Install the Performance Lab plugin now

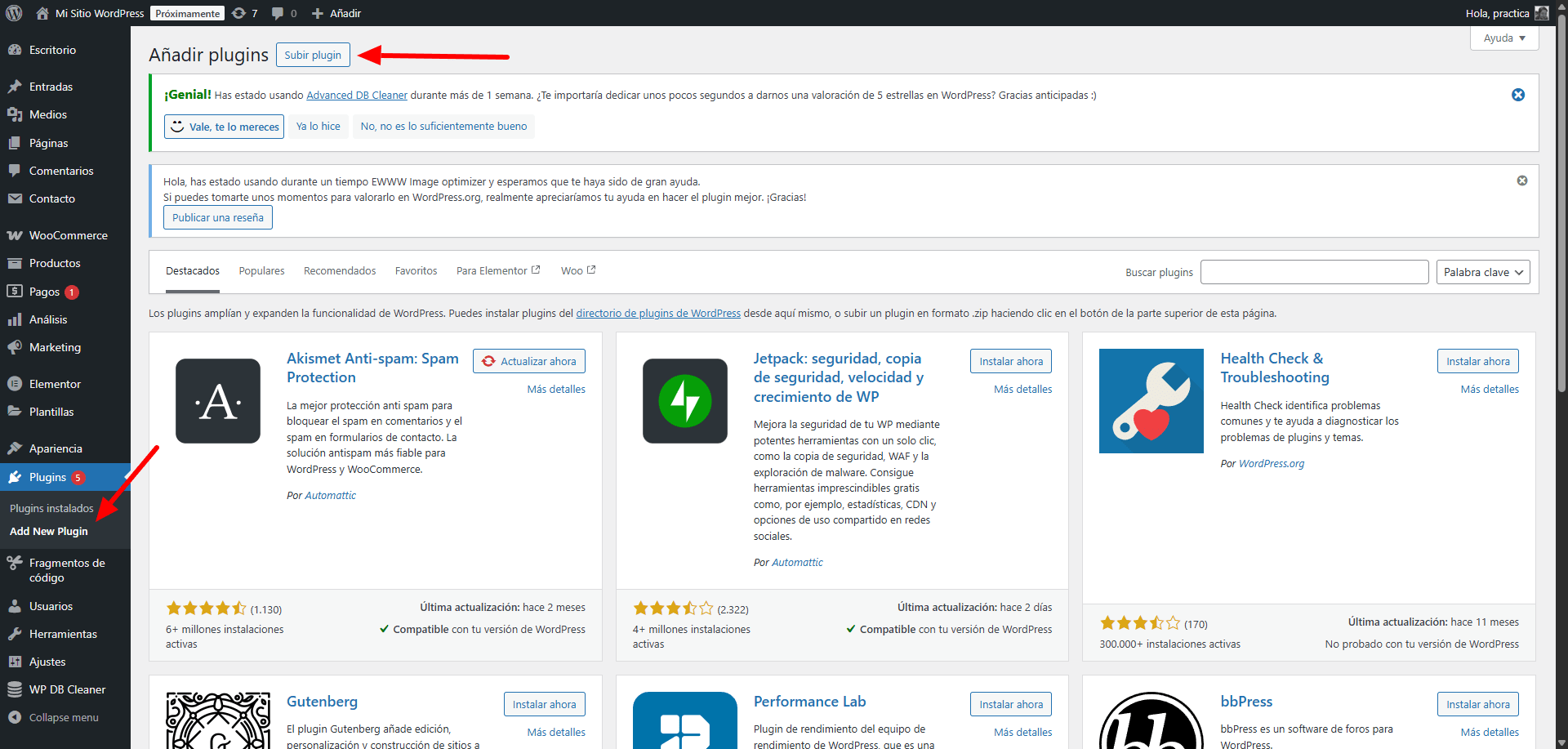pyautogui.click(x=1011, y=704)
